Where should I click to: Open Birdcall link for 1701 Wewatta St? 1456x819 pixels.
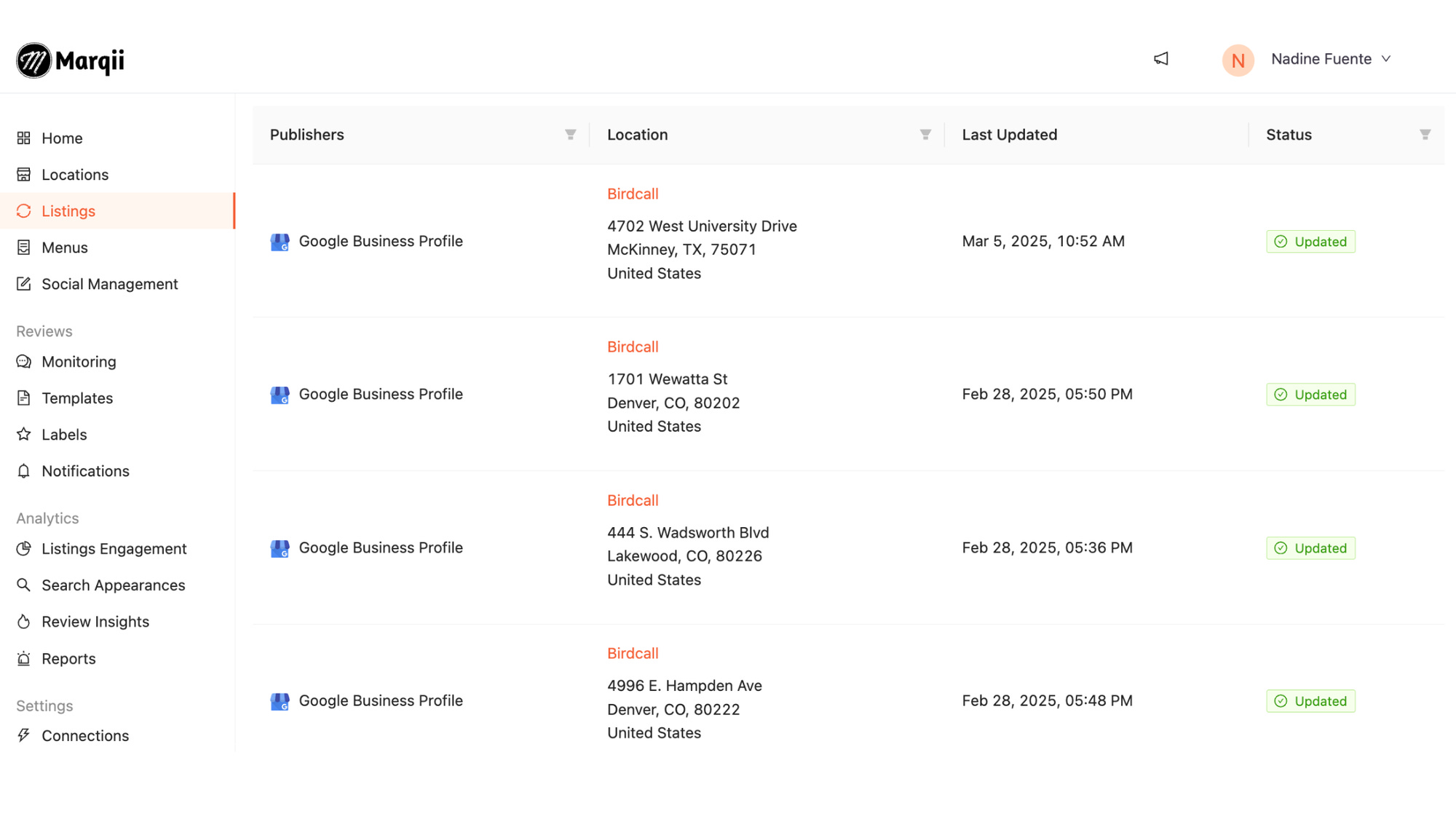633,347
